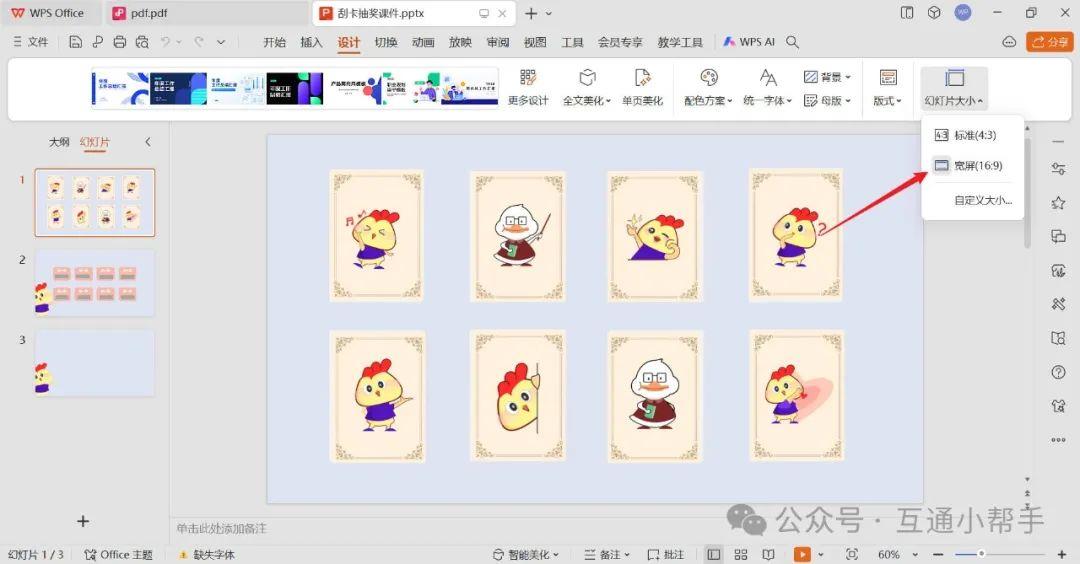Open the 背景 dropdown
The height and width of the screenshot is (564, 1080).
(x=827, y=77)
